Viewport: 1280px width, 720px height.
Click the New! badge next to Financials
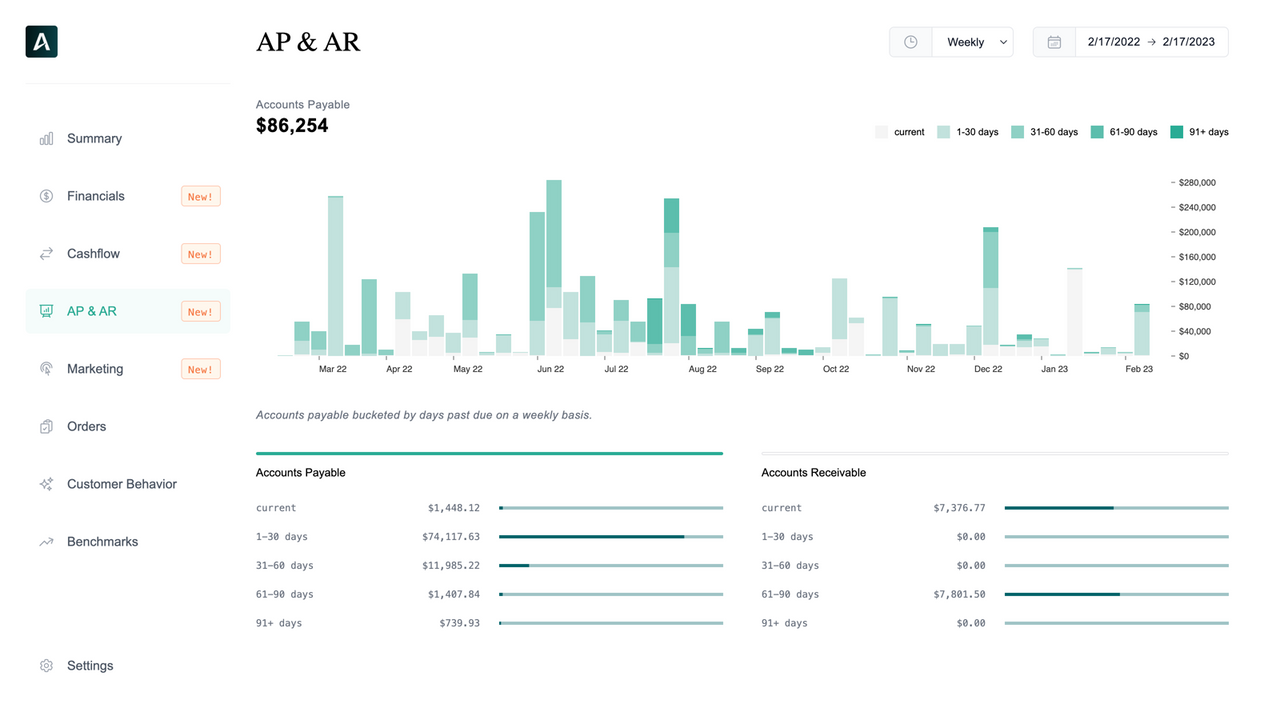click(x=201, y=197)
